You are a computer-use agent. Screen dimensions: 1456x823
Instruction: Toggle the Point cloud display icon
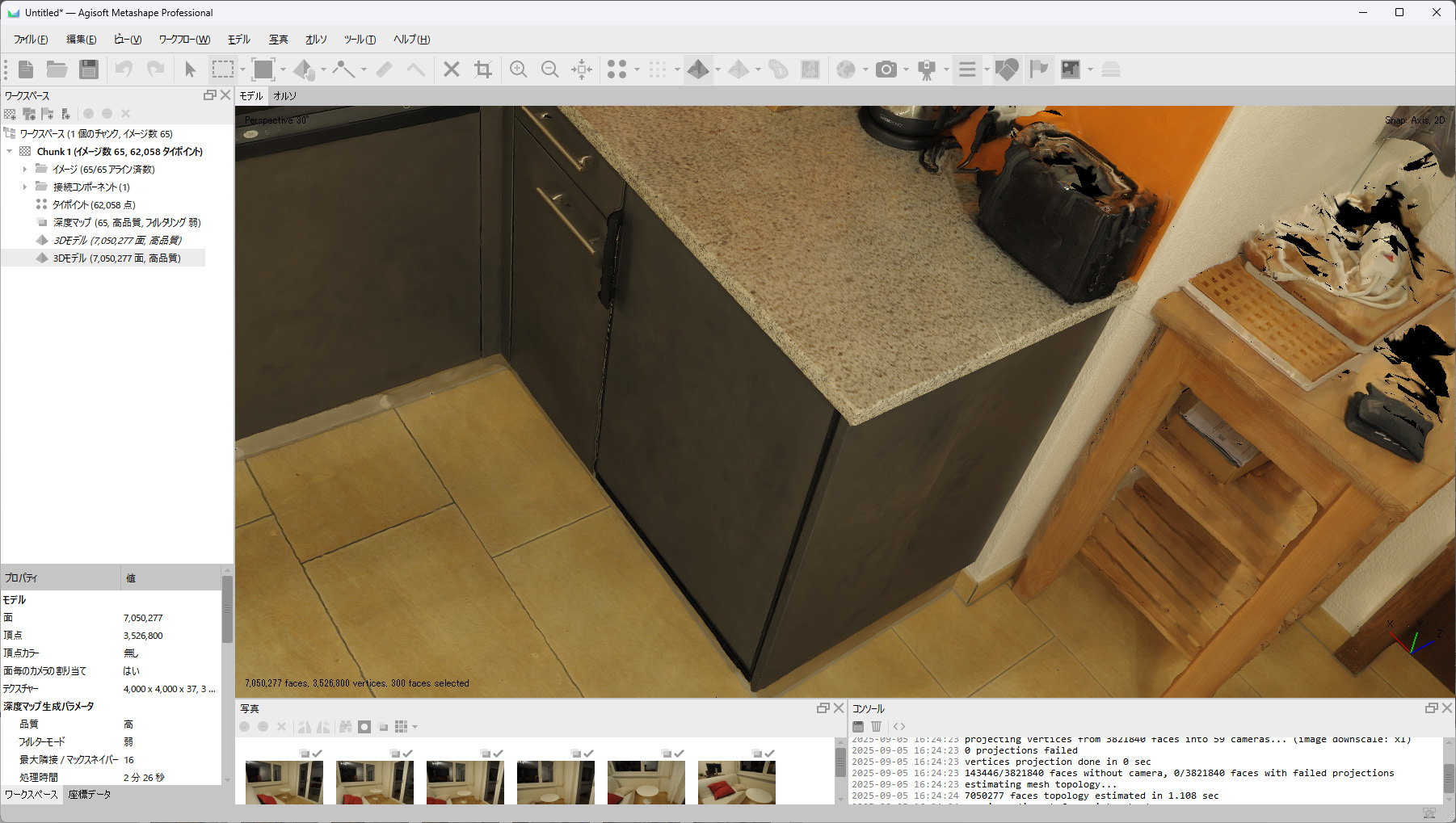click(658, 69)
